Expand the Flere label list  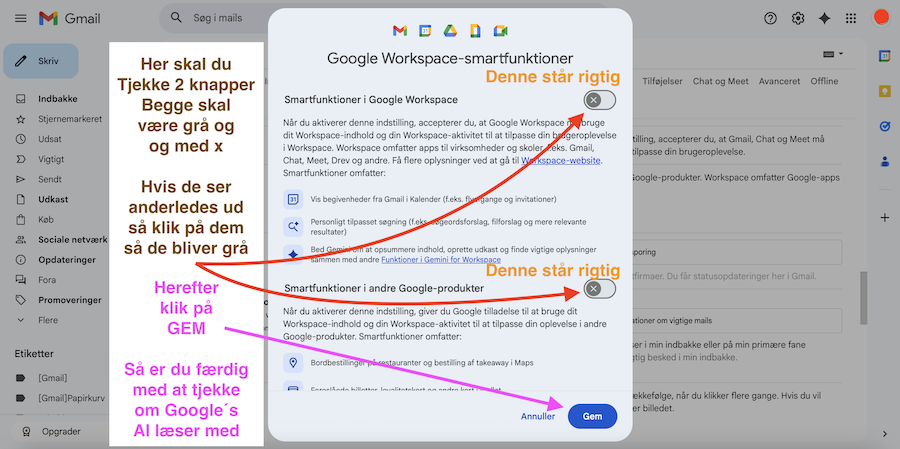[x=48, y=322]
